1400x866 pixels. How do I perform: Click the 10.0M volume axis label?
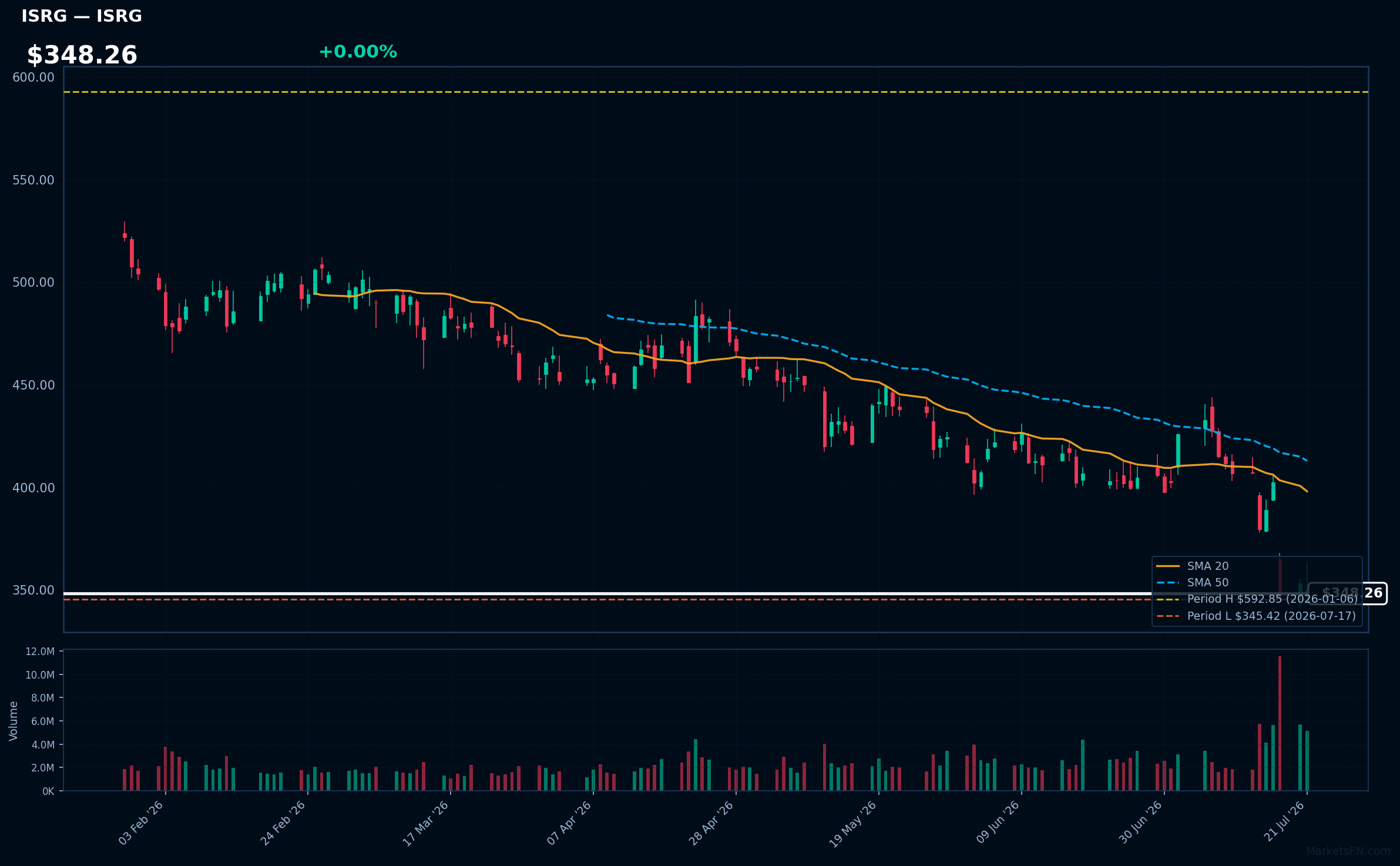pos(40,675)
